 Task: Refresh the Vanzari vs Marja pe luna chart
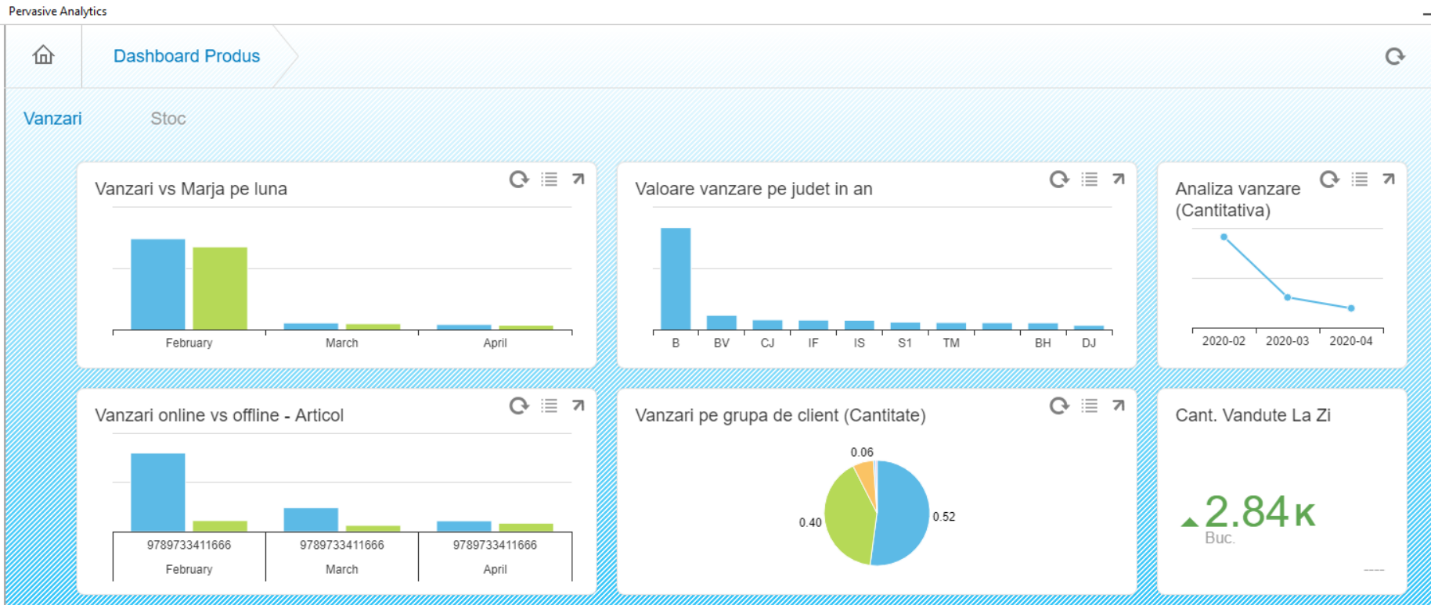pos(518,179)
